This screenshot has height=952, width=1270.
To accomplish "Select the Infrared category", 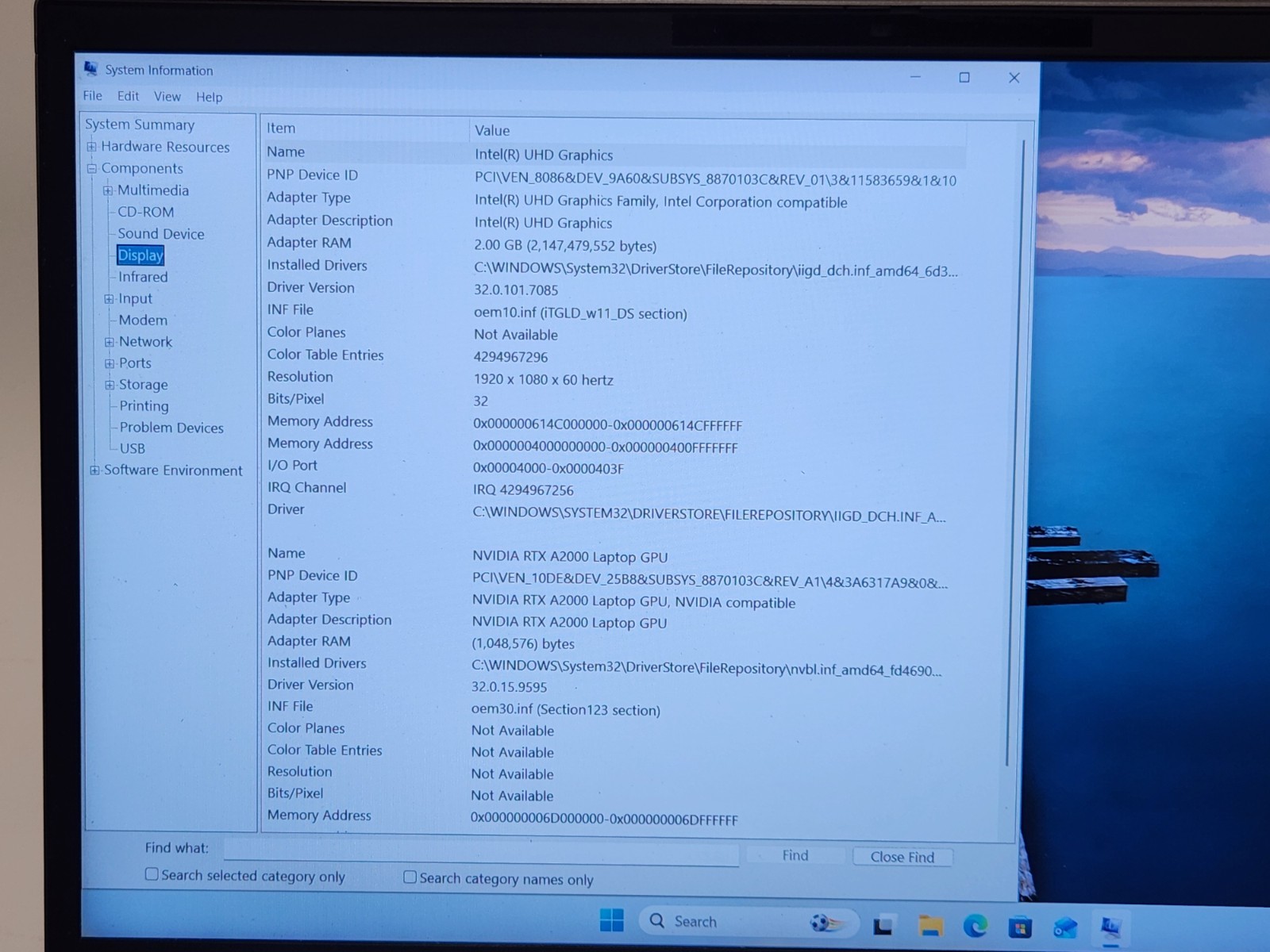I will point(143,277).
